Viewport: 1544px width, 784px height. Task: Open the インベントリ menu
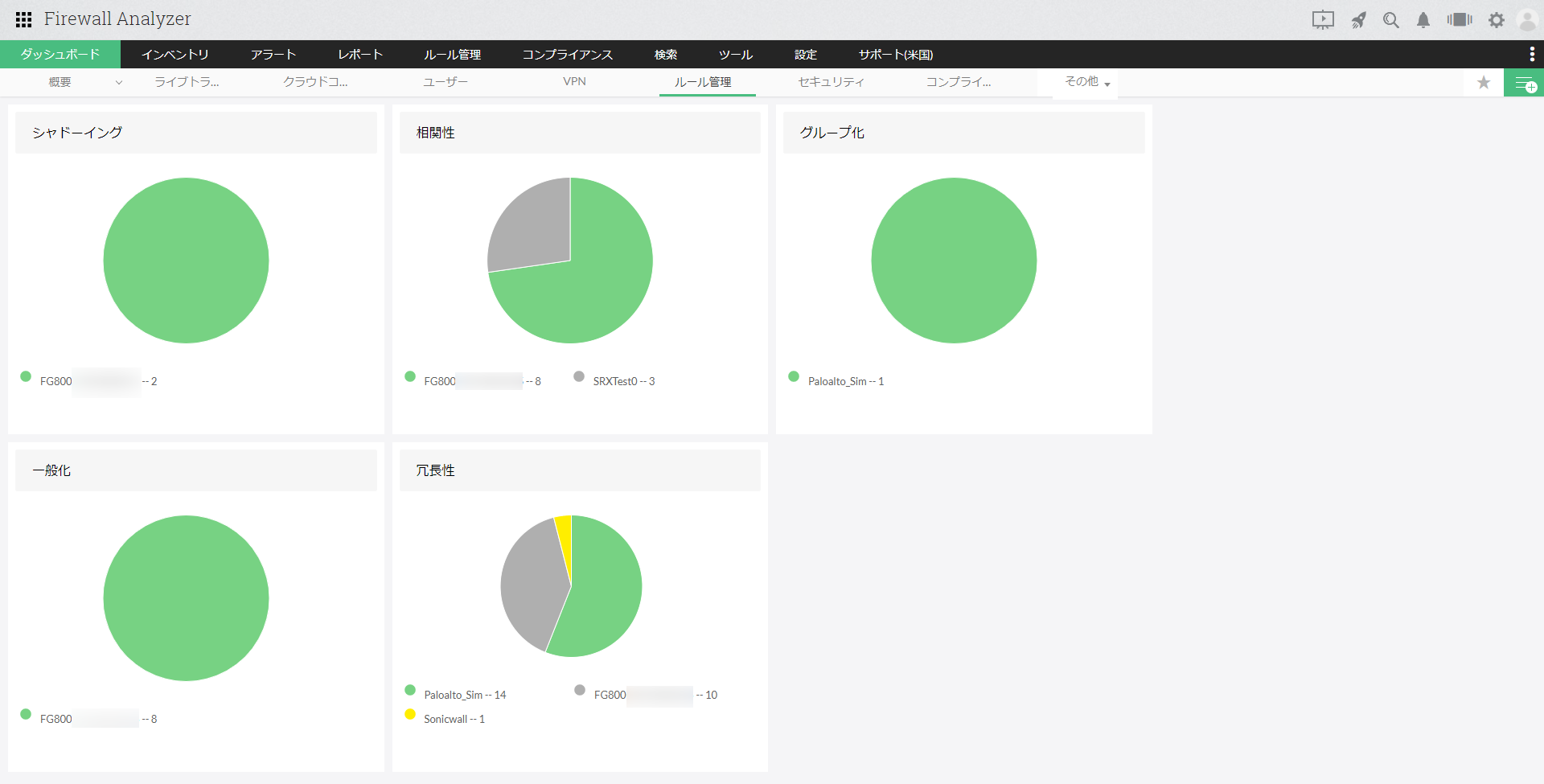point(175,55)
